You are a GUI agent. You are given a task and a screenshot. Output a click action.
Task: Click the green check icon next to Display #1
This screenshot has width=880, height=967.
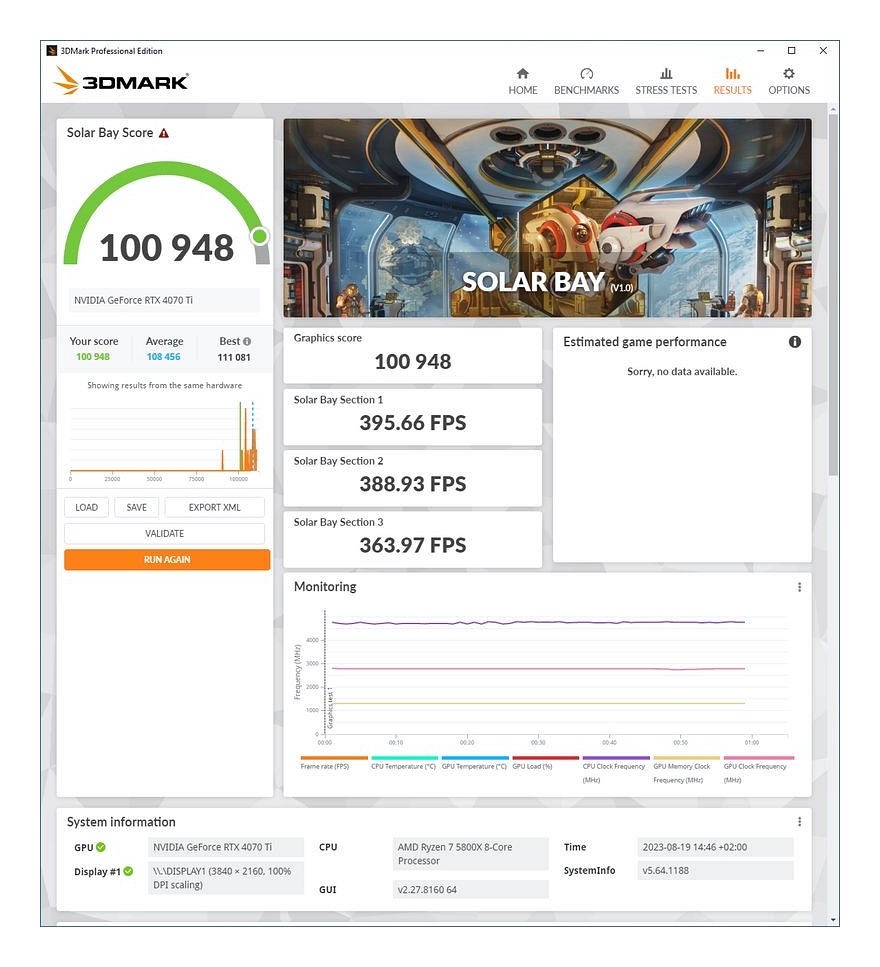pos(128,871)
